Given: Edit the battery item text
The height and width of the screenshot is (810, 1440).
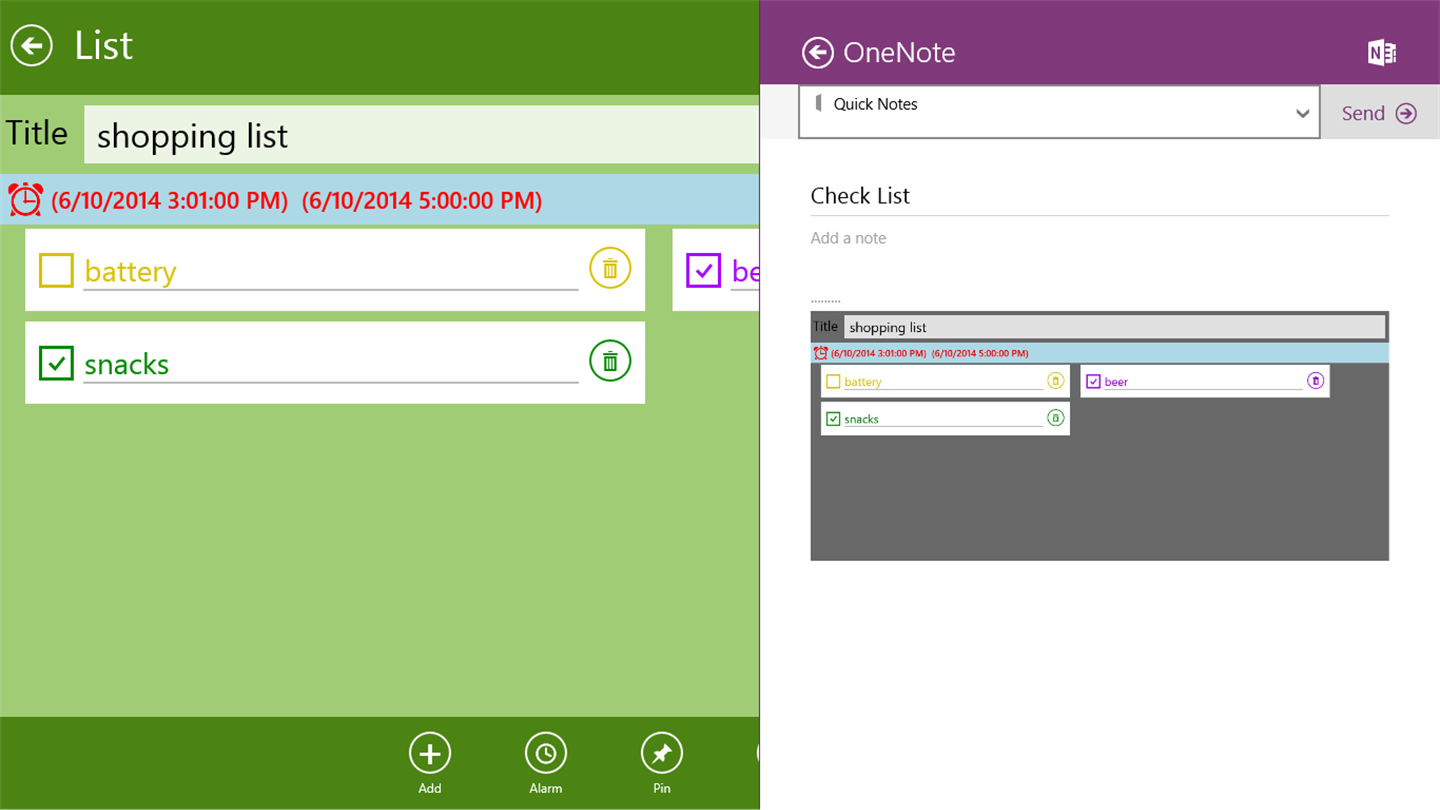Looking at the screenshot, I should [x=331, y=272].
